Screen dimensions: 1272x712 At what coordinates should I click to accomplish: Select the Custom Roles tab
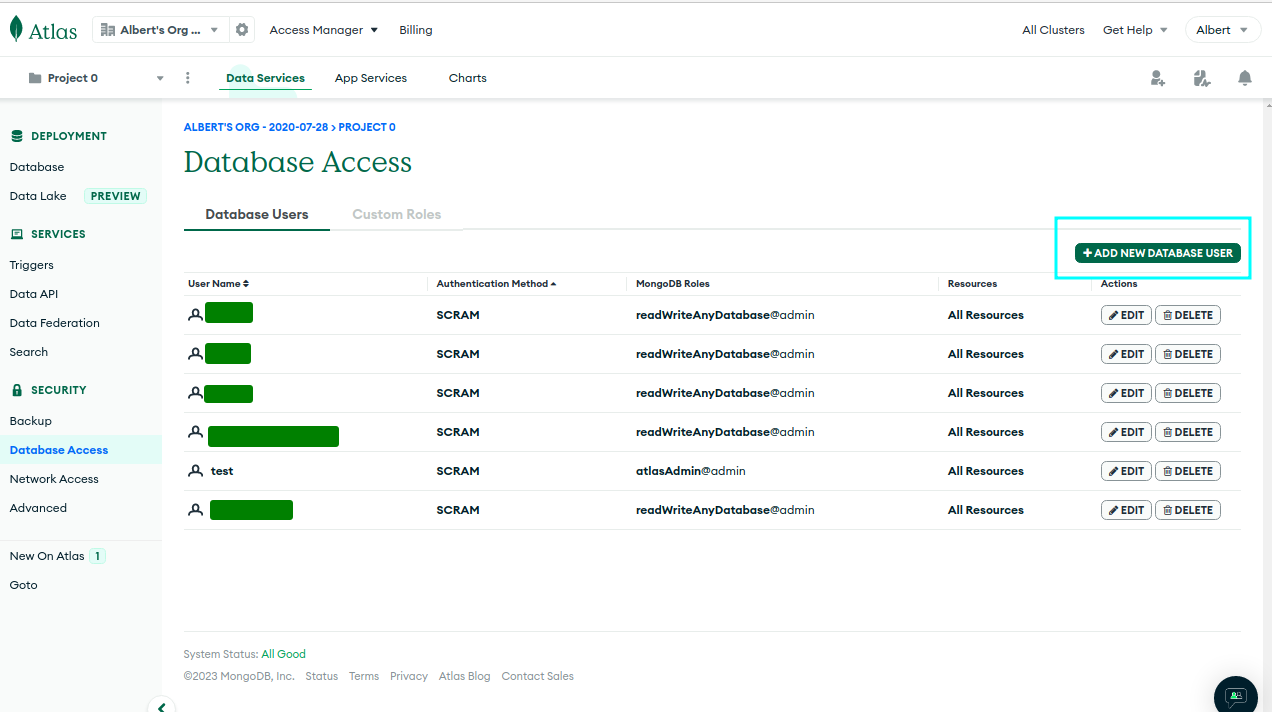click(397, 214)
